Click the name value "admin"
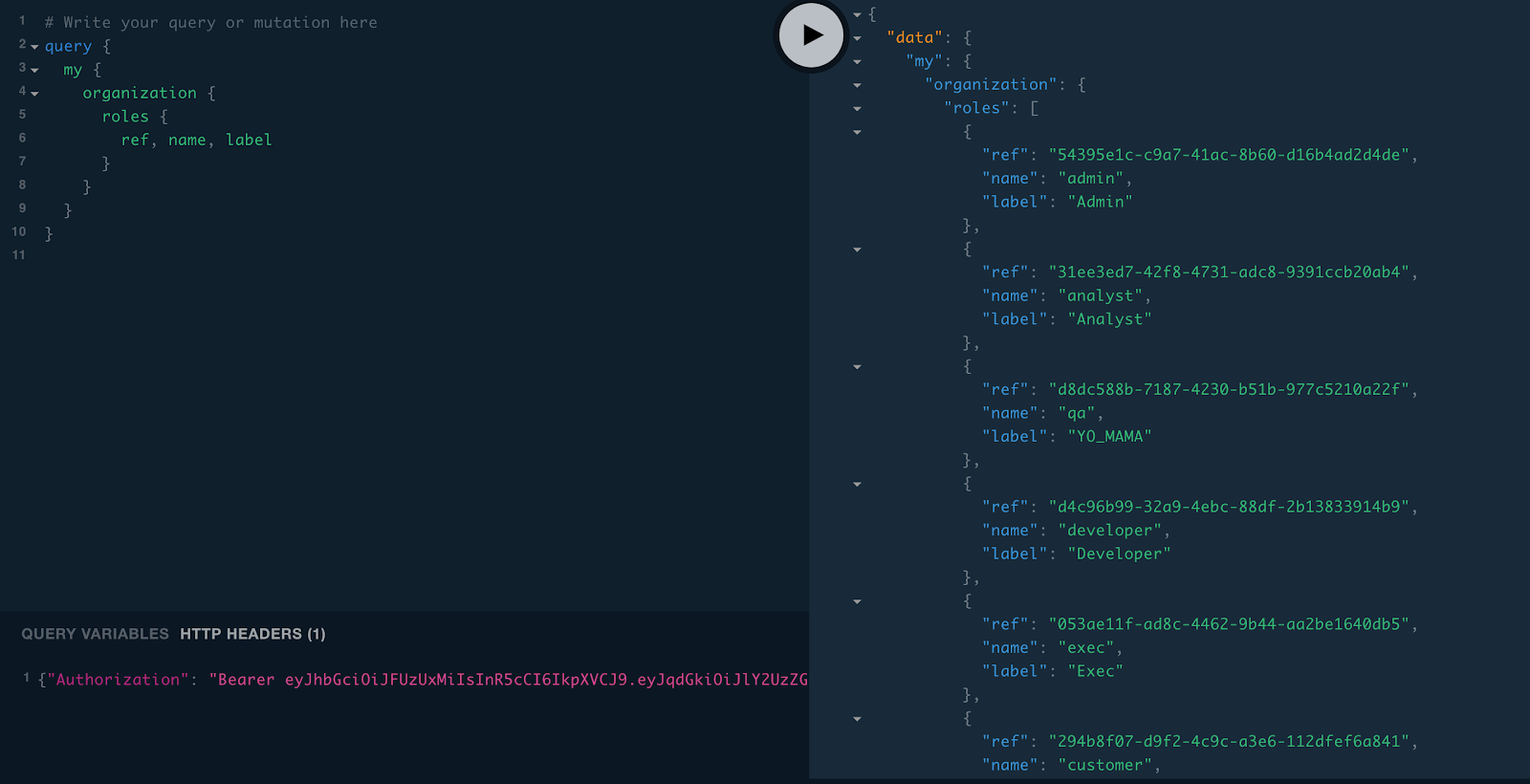 1091,179
